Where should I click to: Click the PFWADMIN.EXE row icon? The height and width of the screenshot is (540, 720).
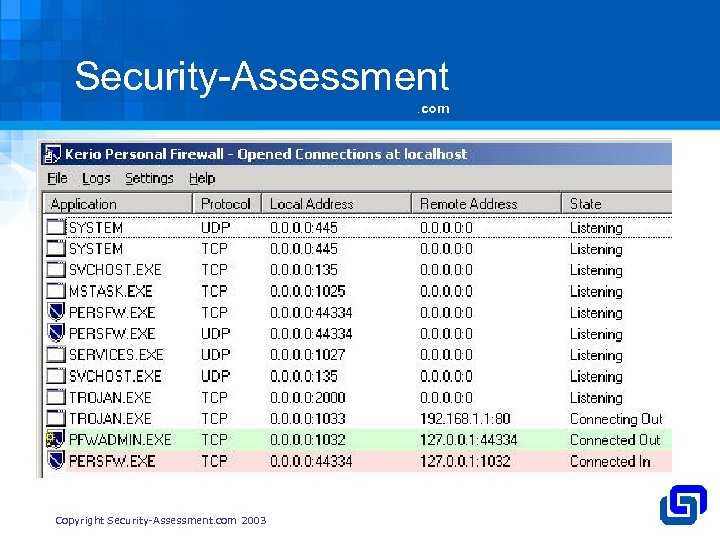[55, 439]
